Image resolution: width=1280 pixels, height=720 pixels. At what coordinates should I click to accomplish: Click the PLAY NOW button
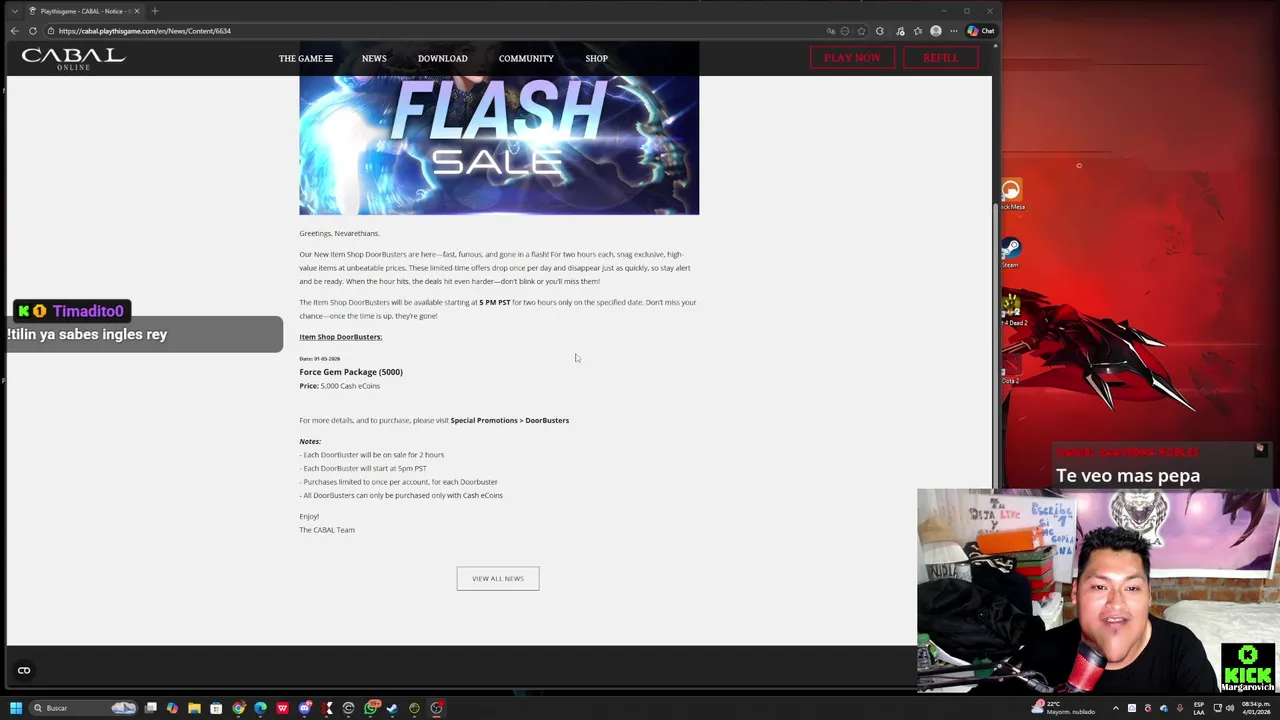(852, 58)
